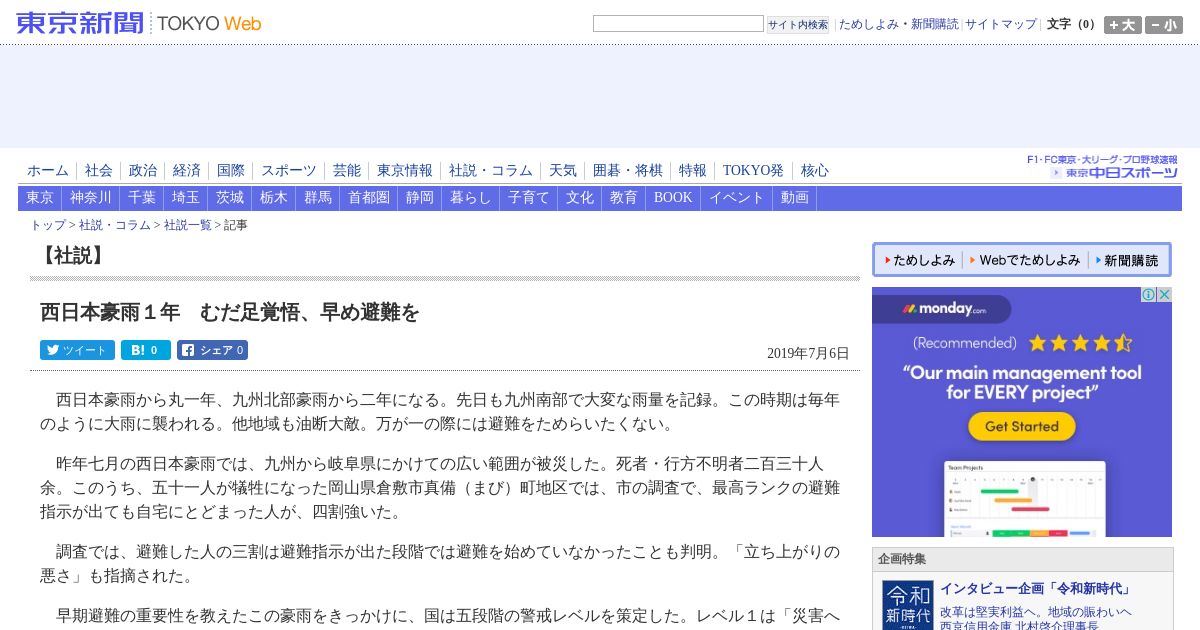Open the 囲碁・将棋 section
This screenshot has height=630, width=1200.
628,171
